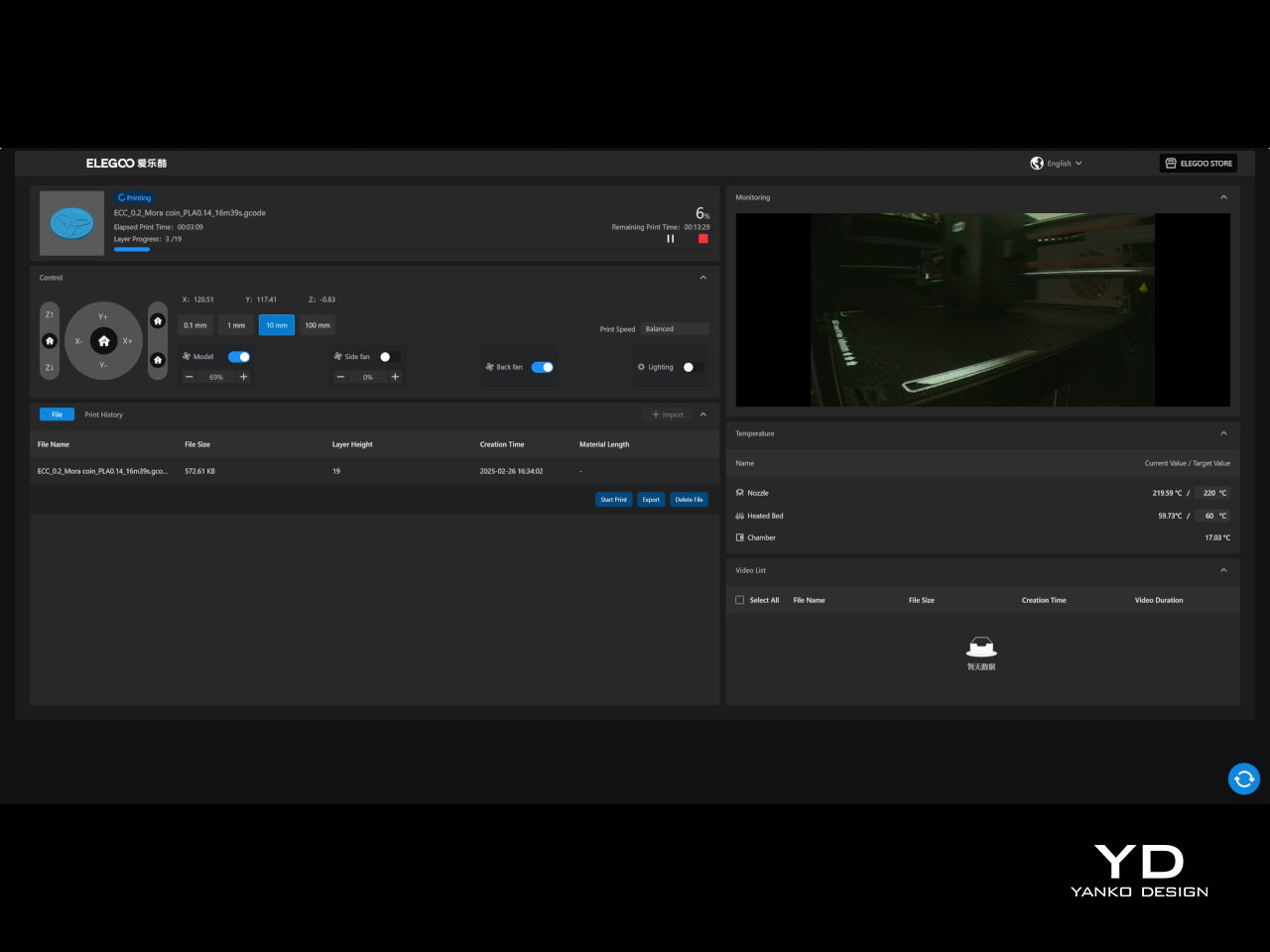Move the print head in X- direction

point(78,341)
